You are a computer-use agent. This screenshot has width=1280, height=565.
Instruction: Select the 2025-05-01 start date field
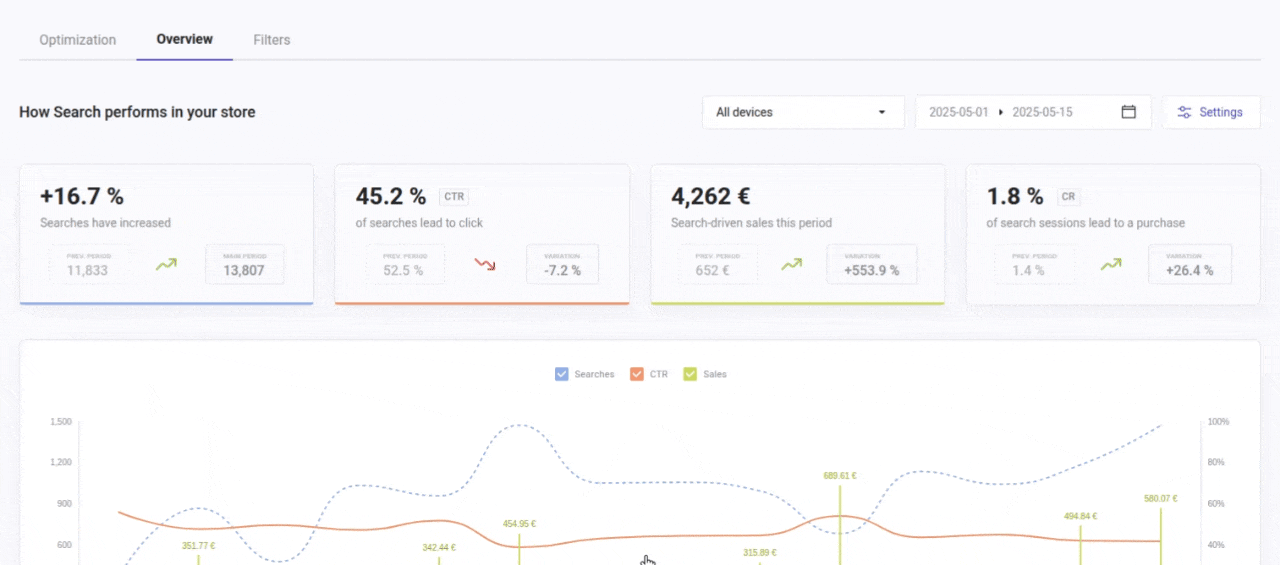(959, 112)
